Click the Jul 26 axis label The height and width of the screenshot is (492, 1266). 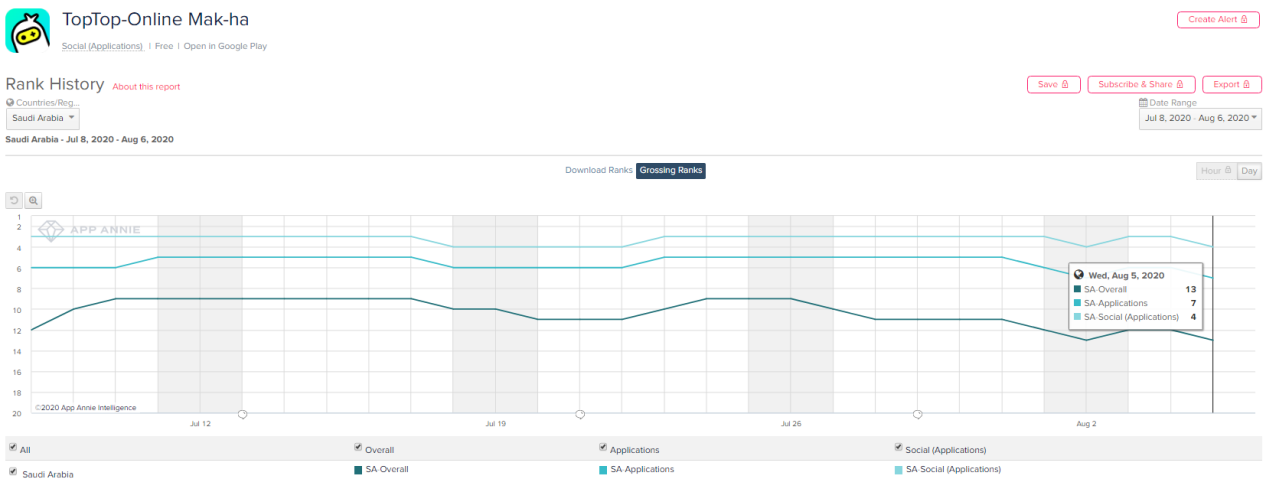coord(791,424)
